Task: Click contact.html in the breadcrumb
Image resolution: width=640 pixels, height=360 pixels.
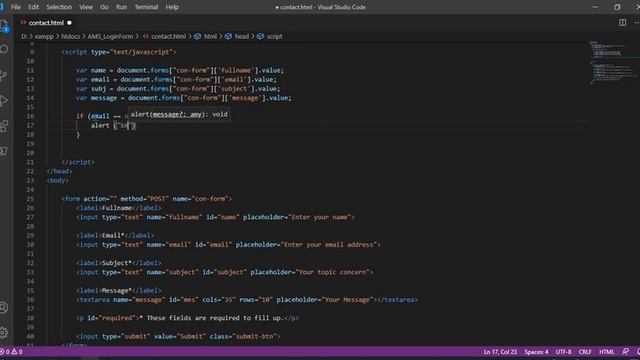Action: tap(168, 36)
